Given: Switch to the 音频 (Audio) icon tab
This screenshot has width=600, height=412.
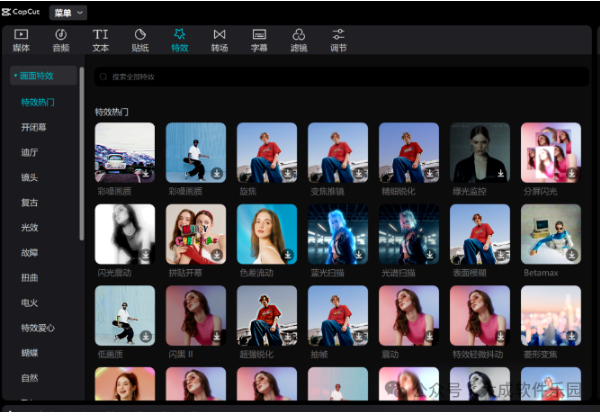Looking at the screenshot, I should [x=61, y=35].
